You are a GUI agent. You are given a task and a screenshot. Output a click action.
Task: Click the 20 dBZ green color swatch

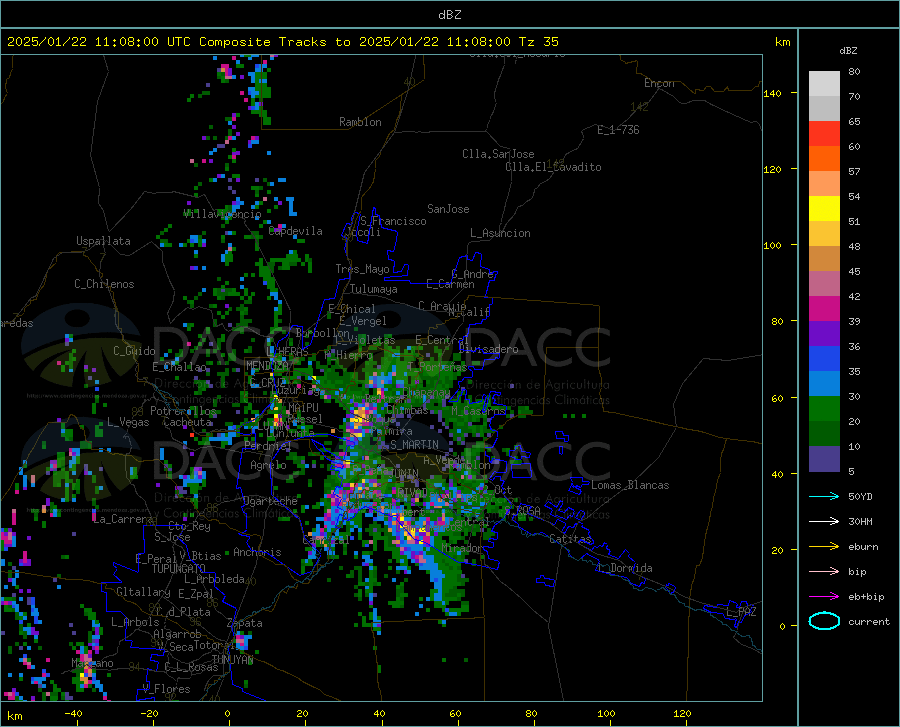[x=824, y=409]
